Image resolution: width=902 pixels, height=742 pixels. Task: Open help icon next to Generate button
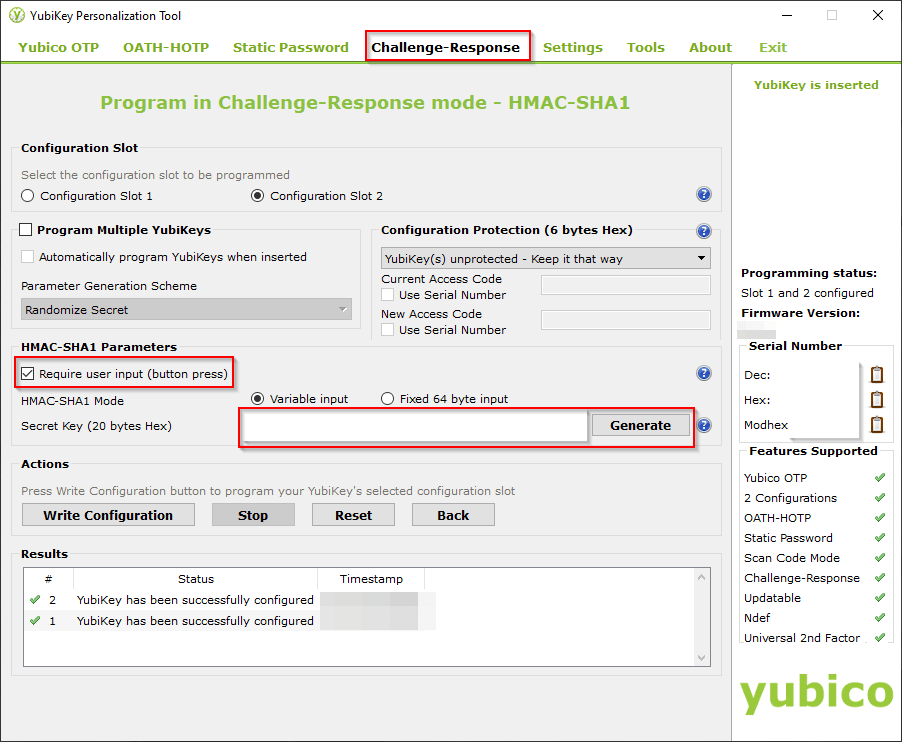(x=704, y=426)
